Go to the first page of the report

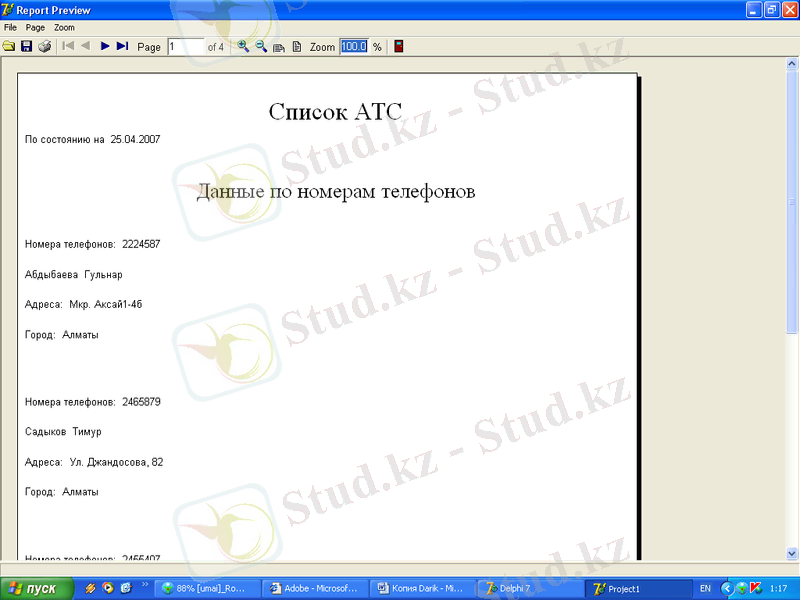tap(68, 46)
